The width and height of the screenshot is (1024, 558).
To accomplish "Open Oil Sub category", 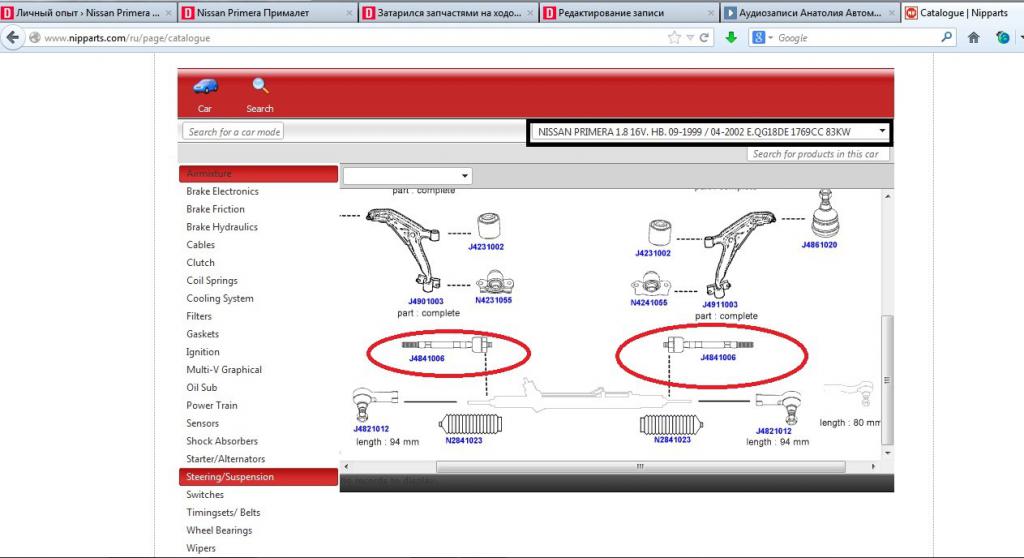I will point(201,387).
